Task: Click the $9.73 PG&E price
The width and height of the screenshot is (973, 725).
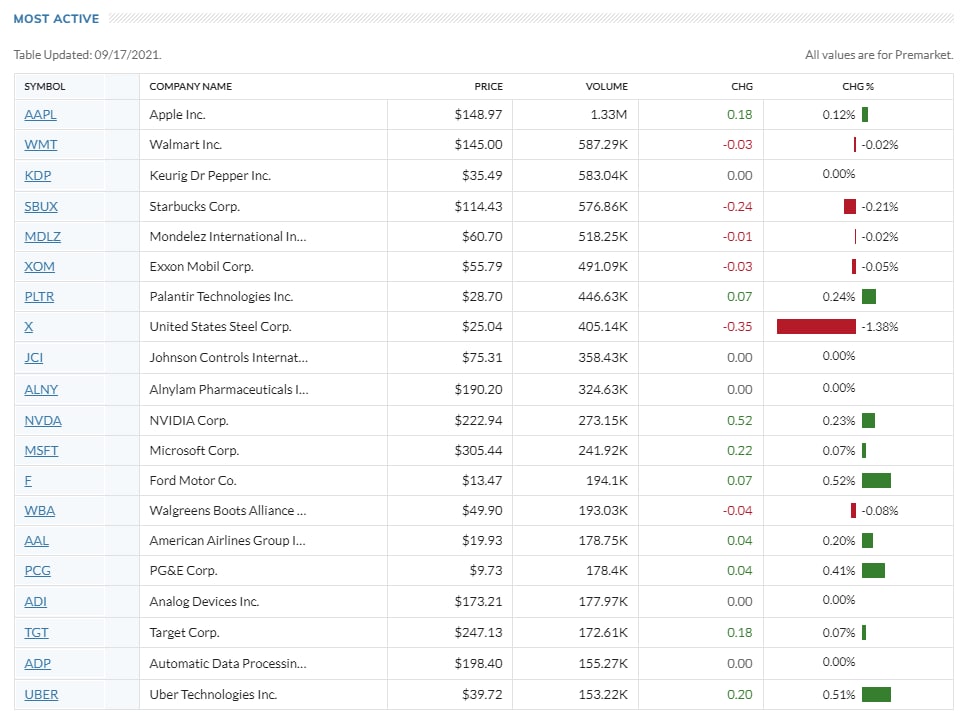Action: tap(486, 570)
